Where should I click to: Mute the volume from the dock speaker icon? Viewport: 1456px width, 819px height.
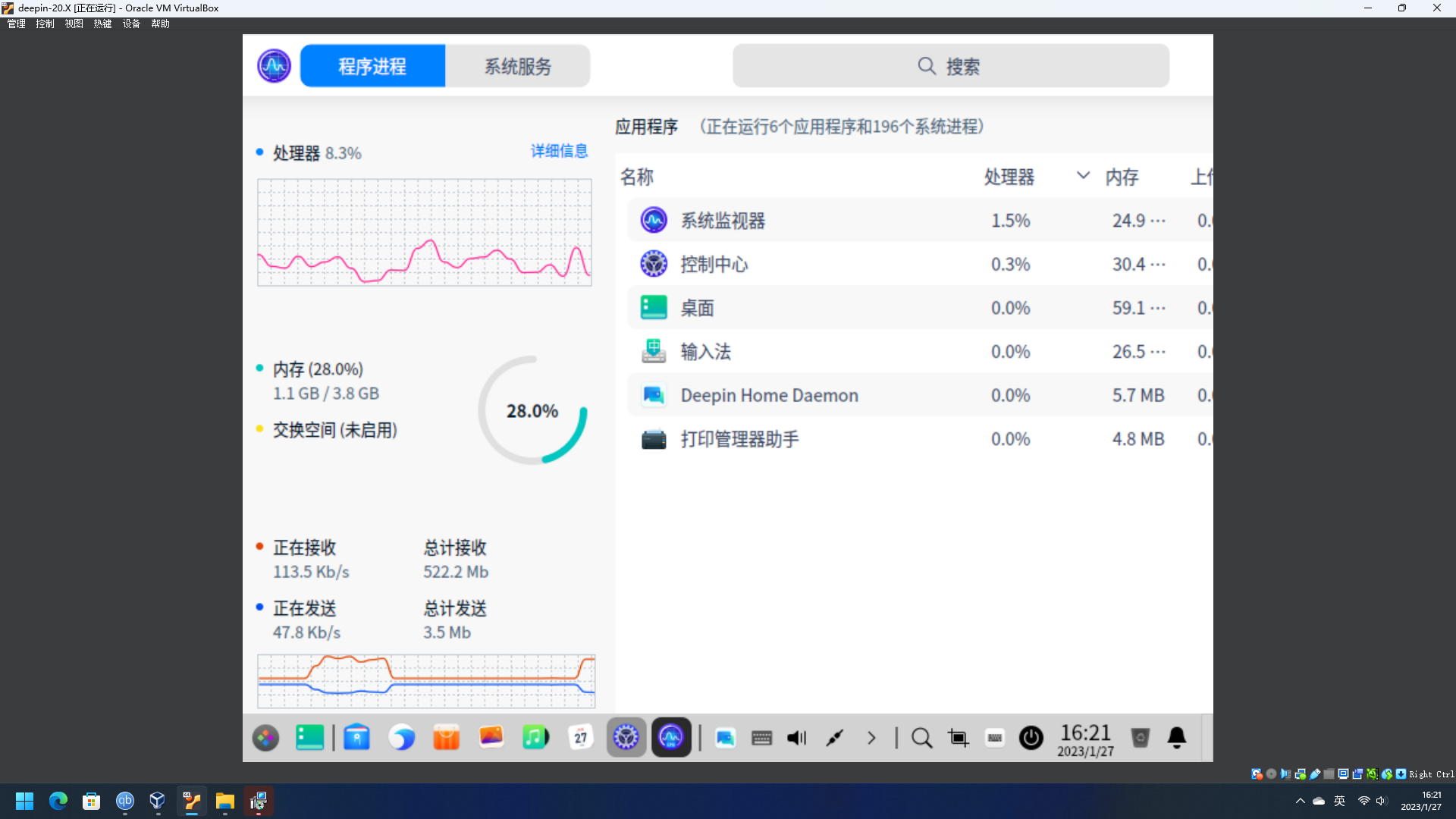tap(795, 737)
